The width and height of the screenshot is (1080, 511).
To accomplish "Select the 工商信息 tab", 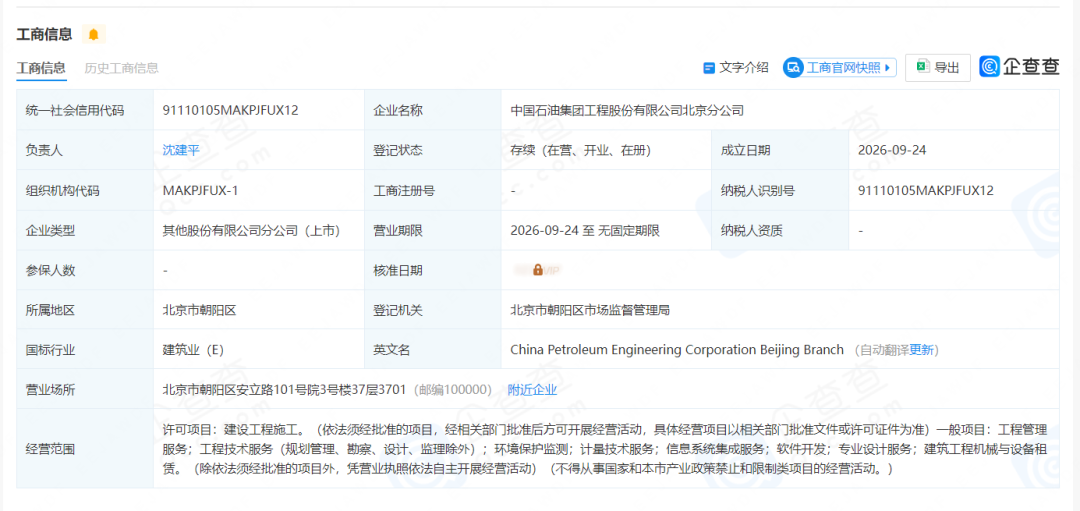I will pos(41,67).
